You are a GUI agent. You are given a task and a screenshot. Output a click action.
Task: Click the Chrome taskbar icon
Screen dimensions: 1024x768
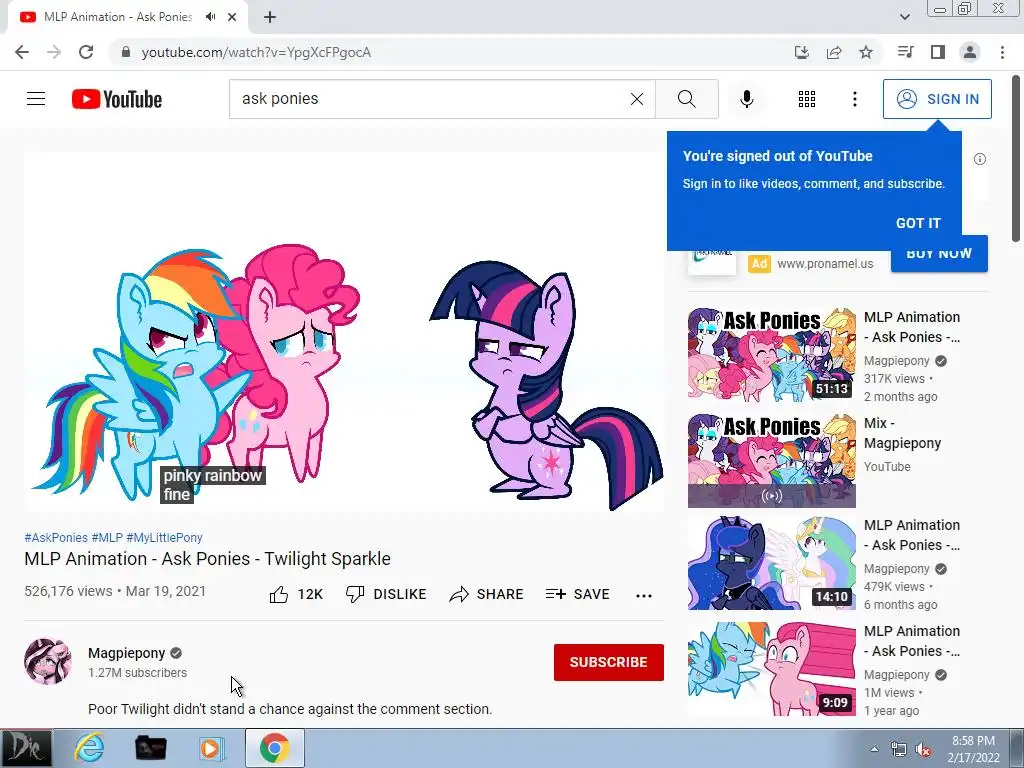pyautogui.click(x=274, y=748)
